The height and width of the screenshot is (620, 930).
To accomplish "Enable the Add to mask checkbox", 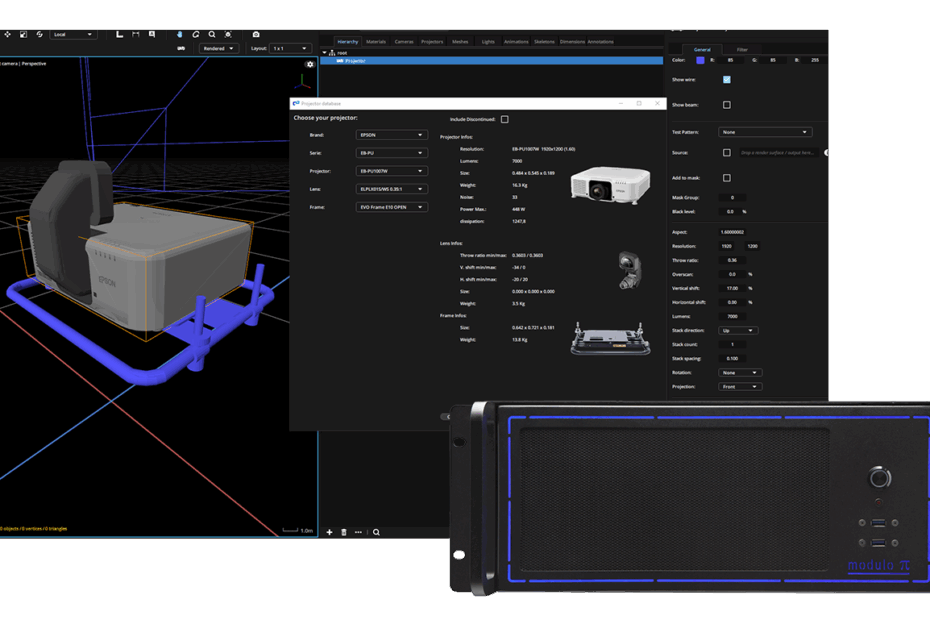I will 727,178.
